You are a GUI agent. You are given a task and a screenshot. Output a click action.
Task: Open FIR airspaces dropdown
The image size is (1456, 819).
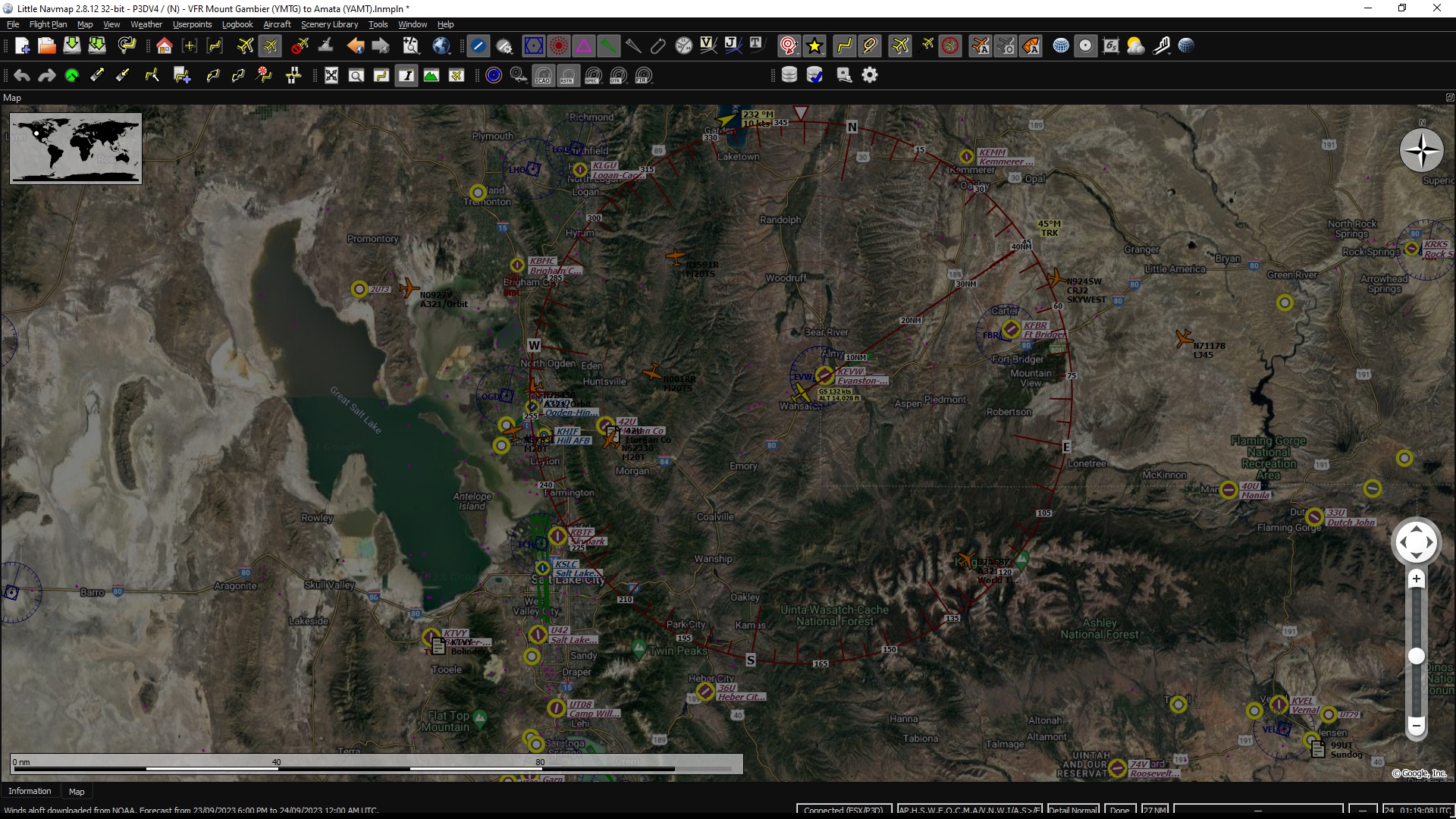pyautogui.click(x=643, y=76)
